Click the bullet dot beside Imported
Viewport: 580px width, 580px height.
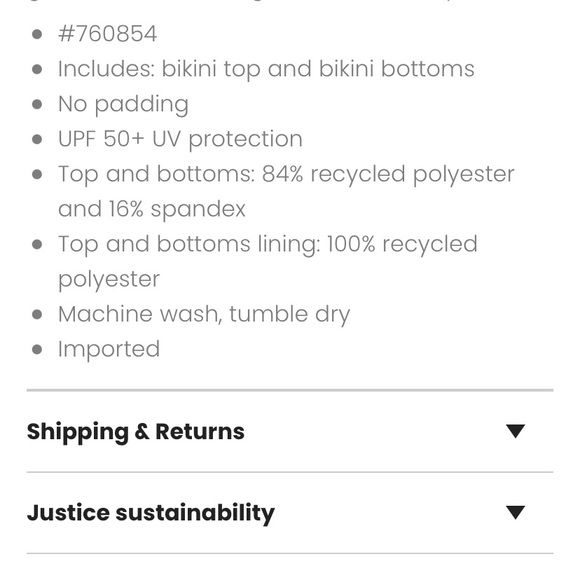tap(37, 350)
